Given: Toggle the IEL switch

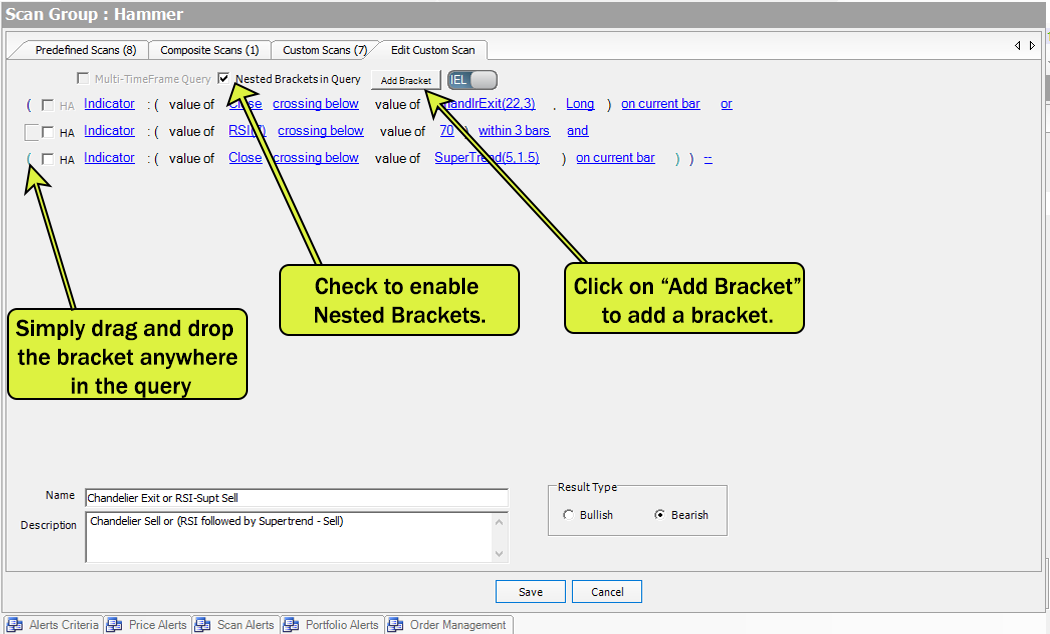Looking at the screenshot, I should click(x=472, y=80).
